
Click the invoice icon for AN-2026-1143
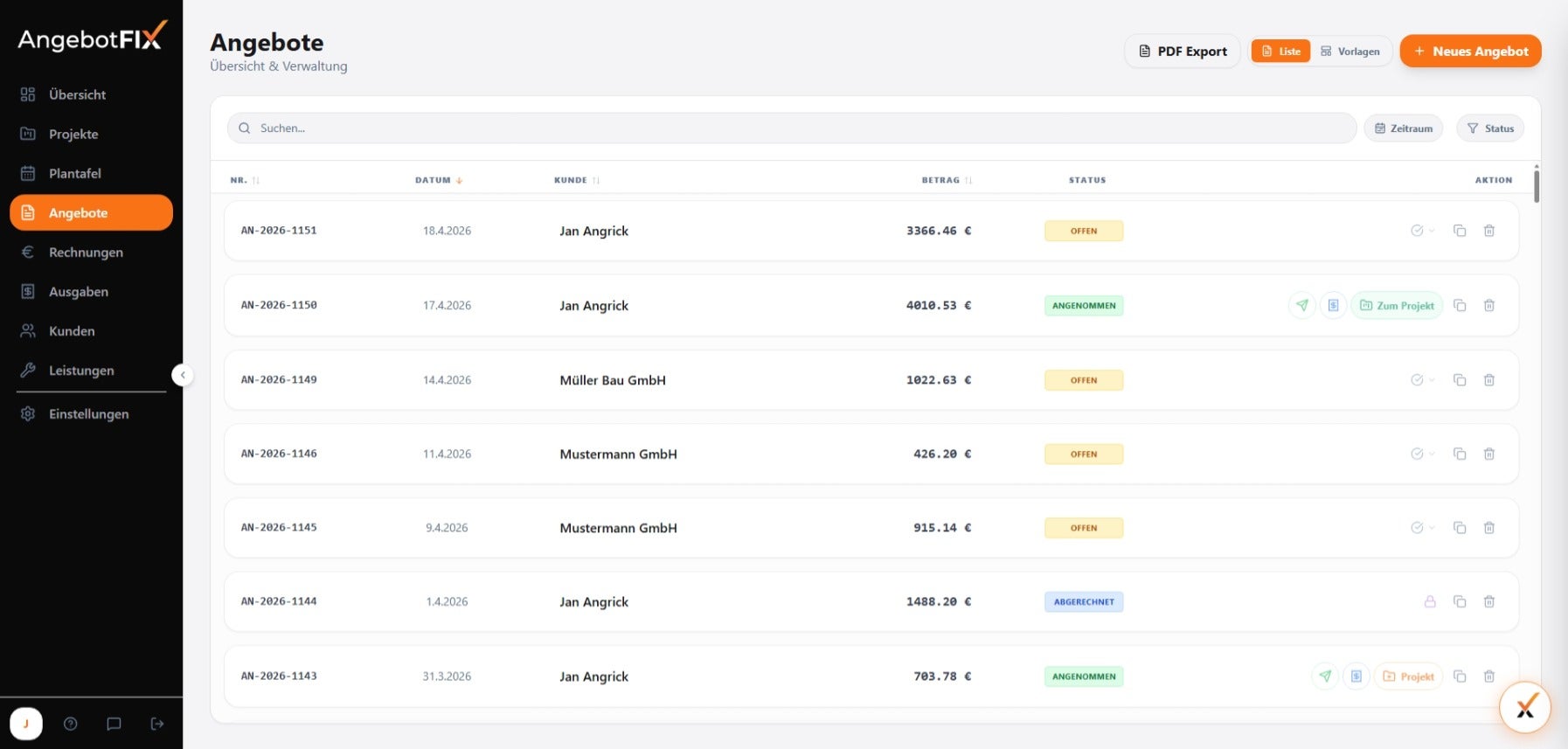coord(1356,676)
